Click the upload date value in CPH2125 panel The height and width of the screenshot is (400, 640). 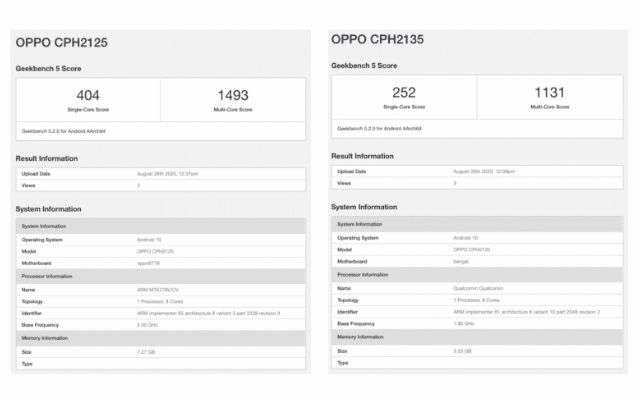168,174
